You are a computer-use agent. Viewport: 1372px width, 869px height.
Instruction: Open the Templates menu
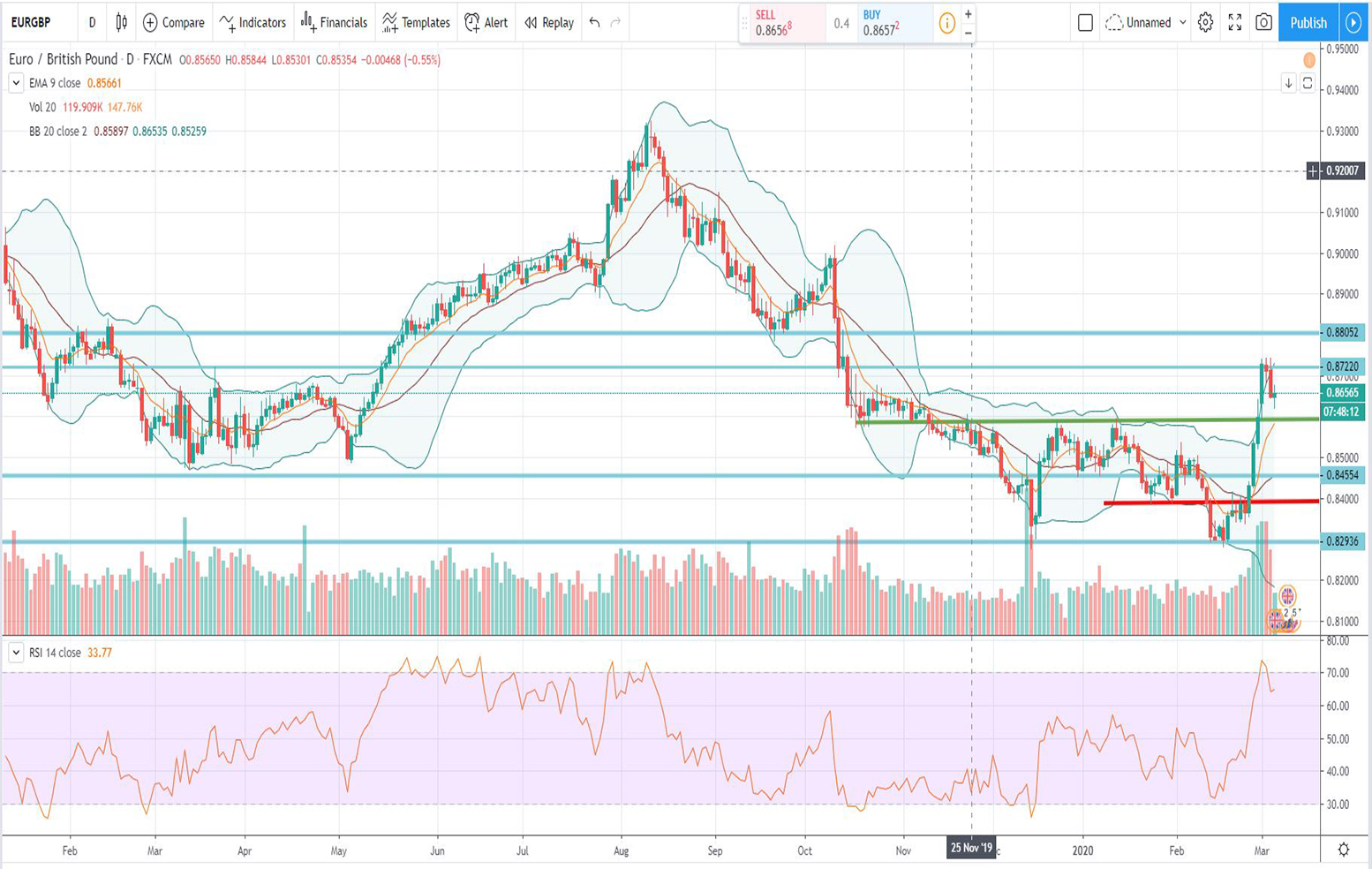416,22
